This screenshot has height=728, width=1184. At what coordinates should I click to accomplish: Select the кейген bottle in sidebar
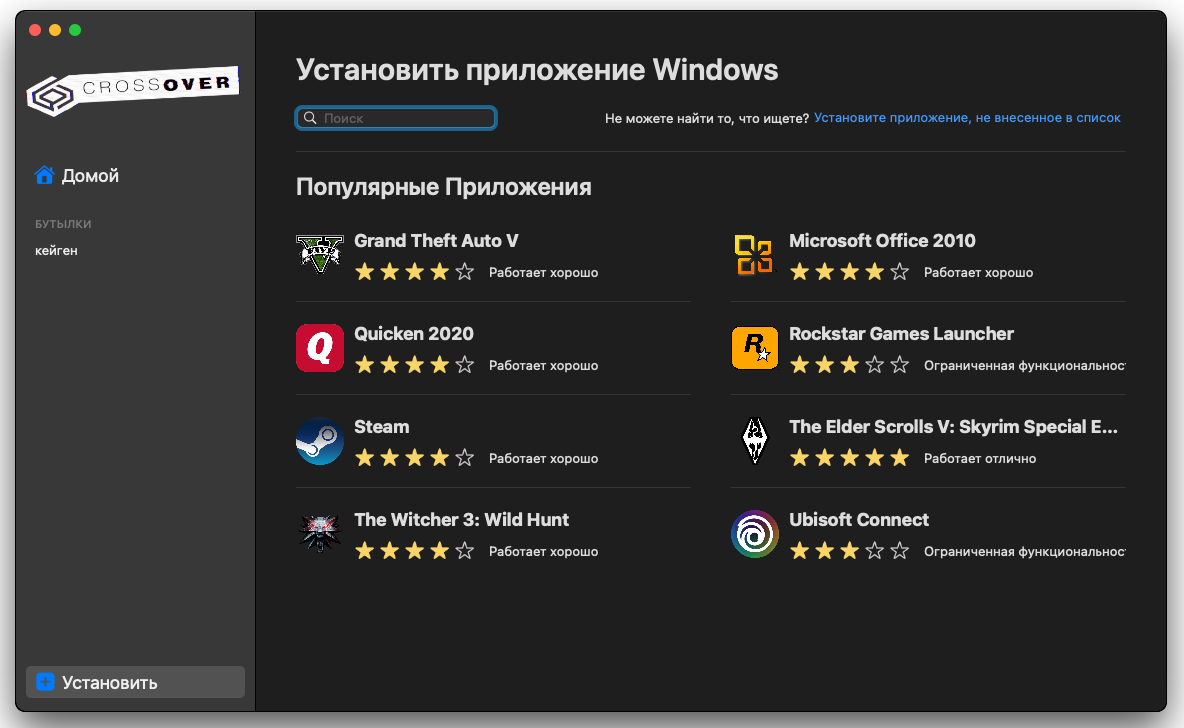(x=56, y=251)
